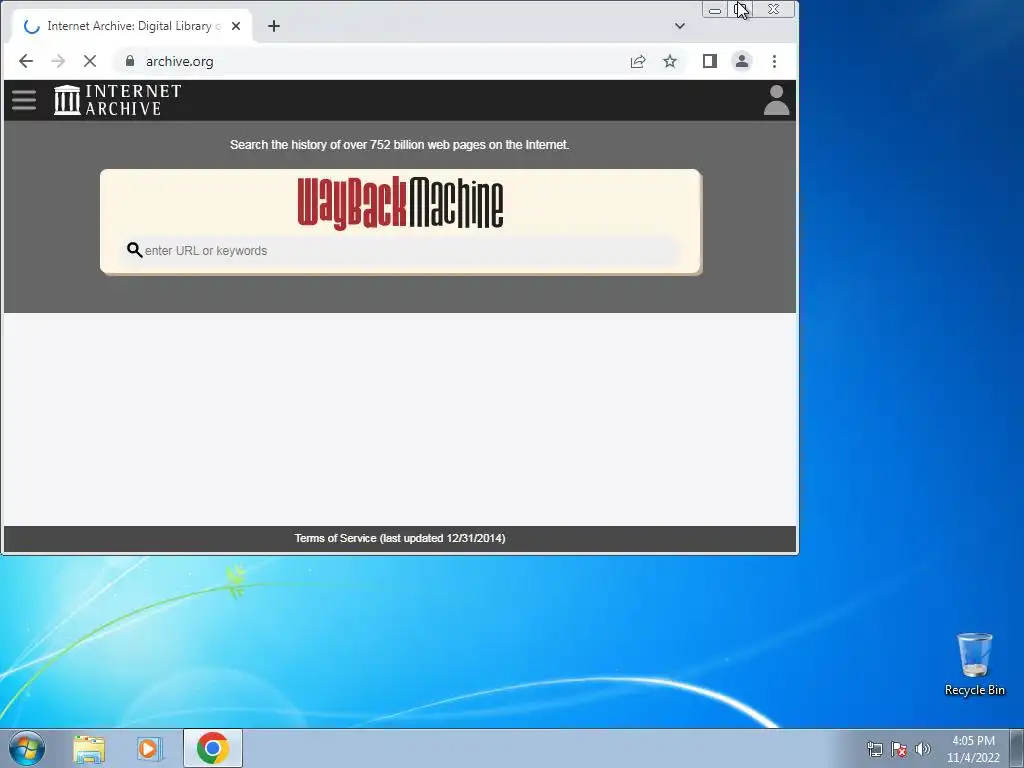Stop page loading with the X button
The image size is (1024, 768).
pos(90,61)
